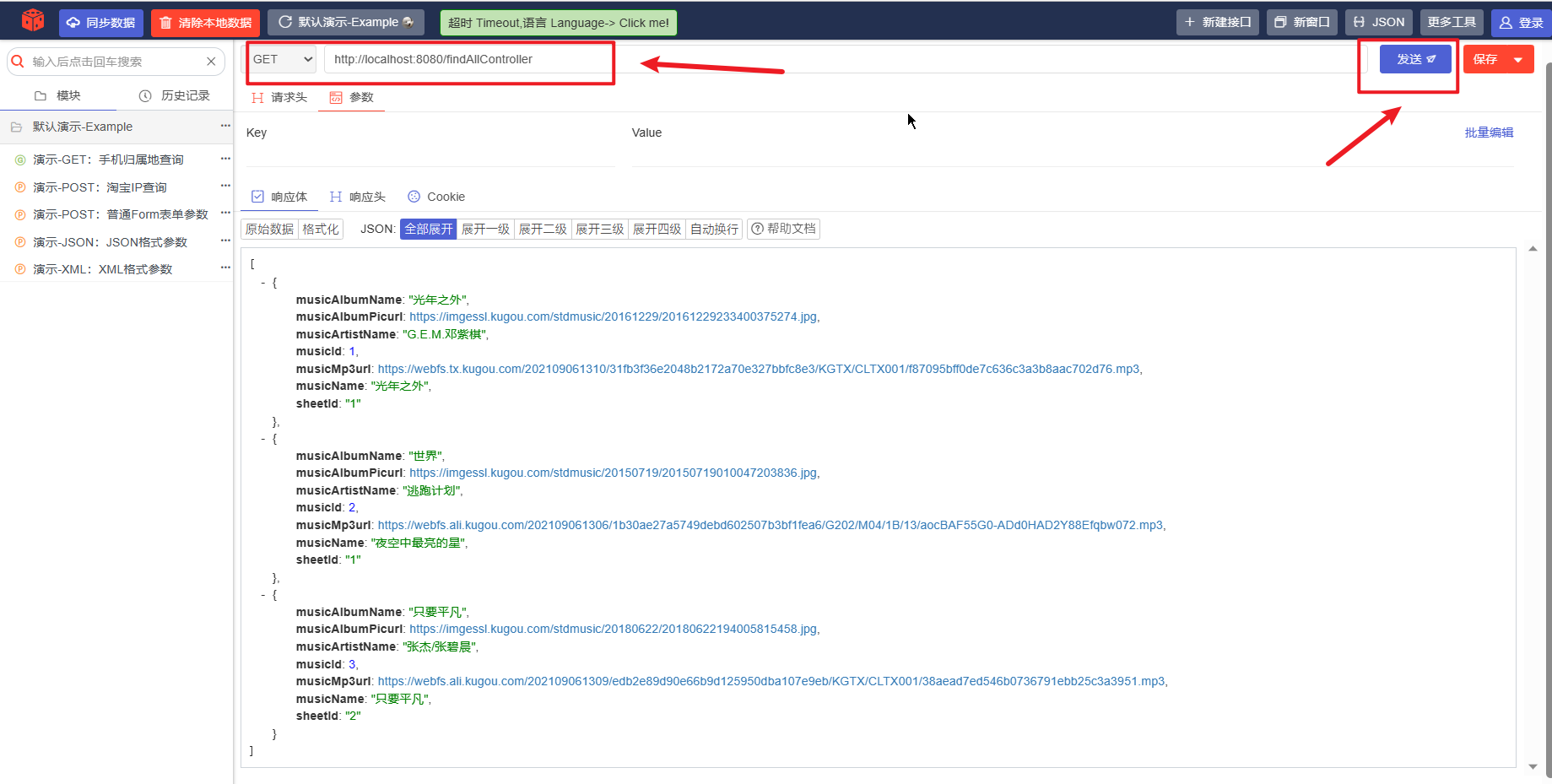
Task: Switch to the Cookie tab
Action: 436,197
